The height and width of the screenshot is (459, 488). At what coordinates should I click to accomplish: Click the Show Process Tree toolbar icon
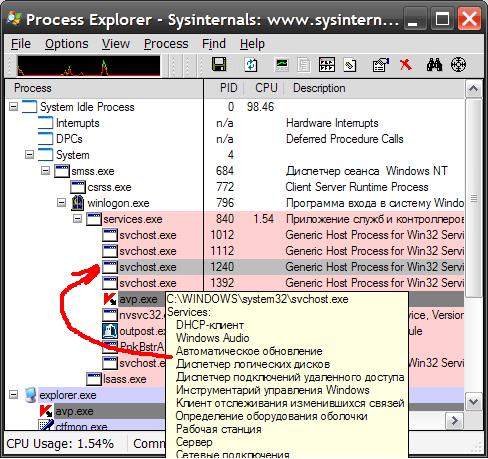304,65
